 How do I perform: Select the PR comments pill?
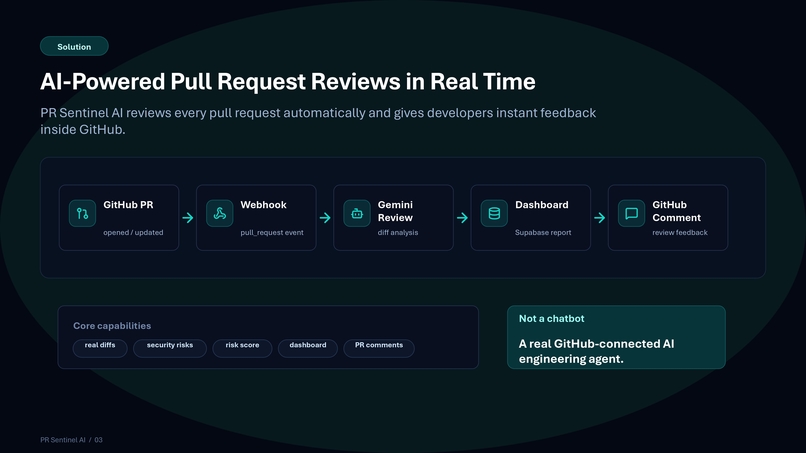tap(379, 348)
